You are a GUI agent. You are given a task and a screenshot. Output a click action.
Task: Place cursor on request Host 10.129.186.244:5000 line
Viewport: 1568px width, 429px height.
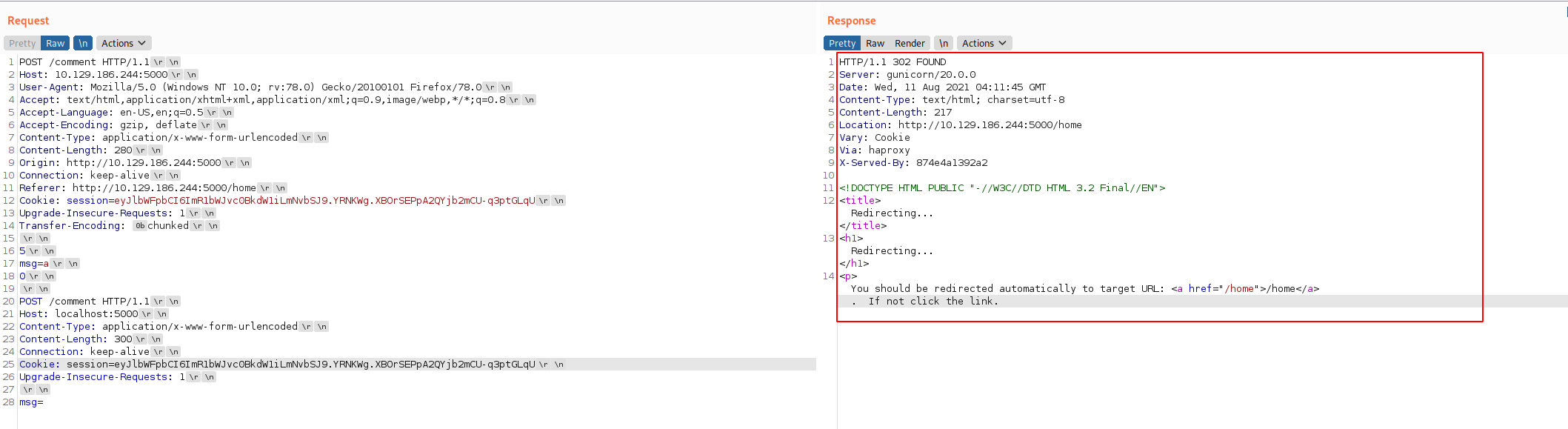pyautogui.click(x=93, y=75)
